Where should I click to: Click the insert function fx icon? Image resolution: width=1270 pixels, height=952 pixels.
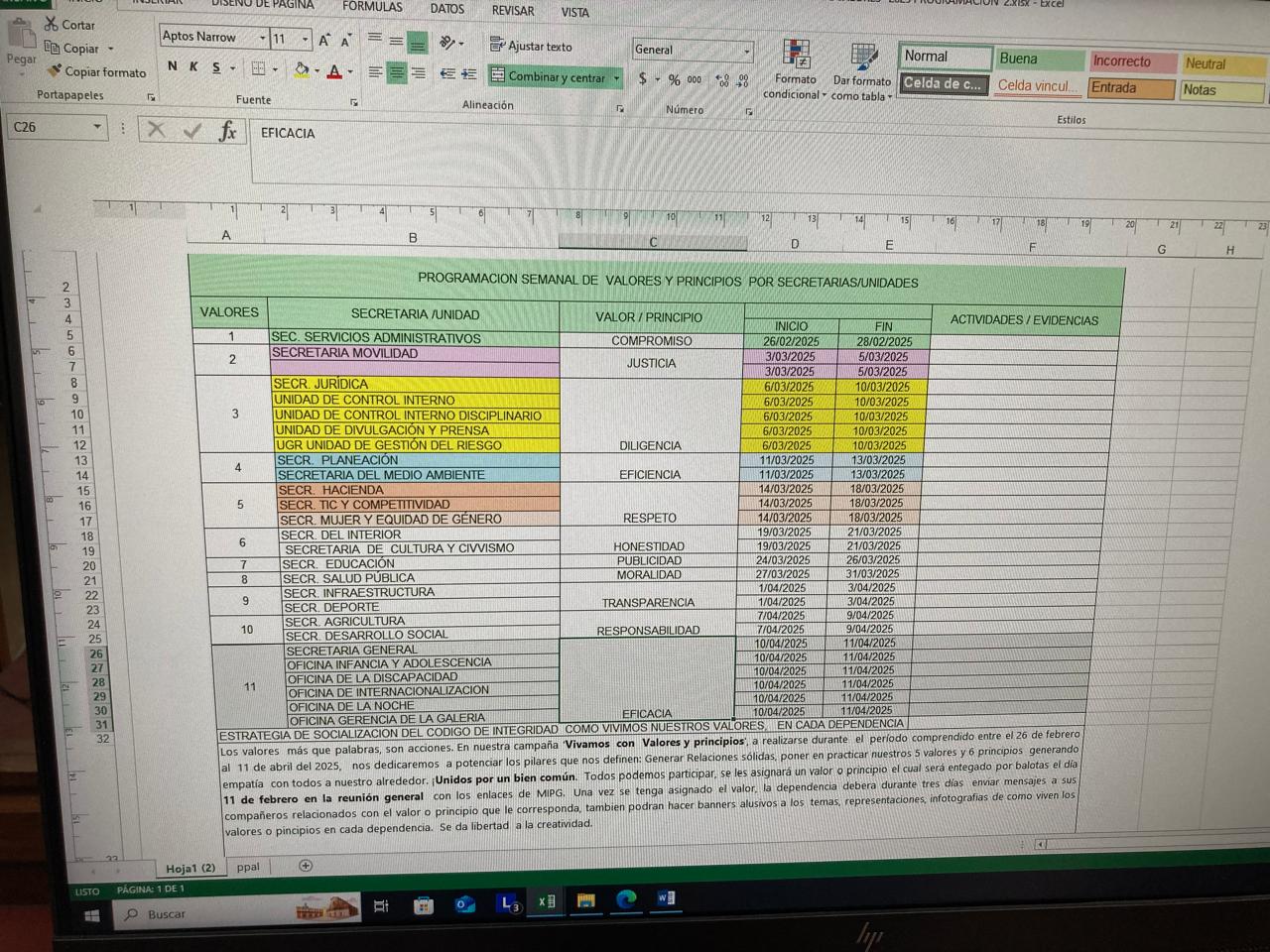click(227, 131)
